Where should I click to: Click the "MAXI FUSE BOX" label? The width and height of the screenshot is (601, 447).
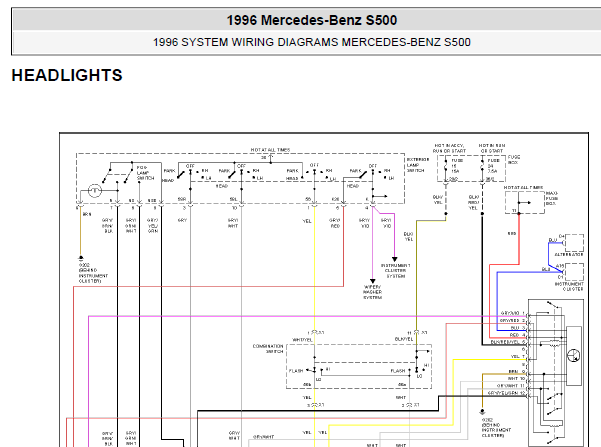552,198
